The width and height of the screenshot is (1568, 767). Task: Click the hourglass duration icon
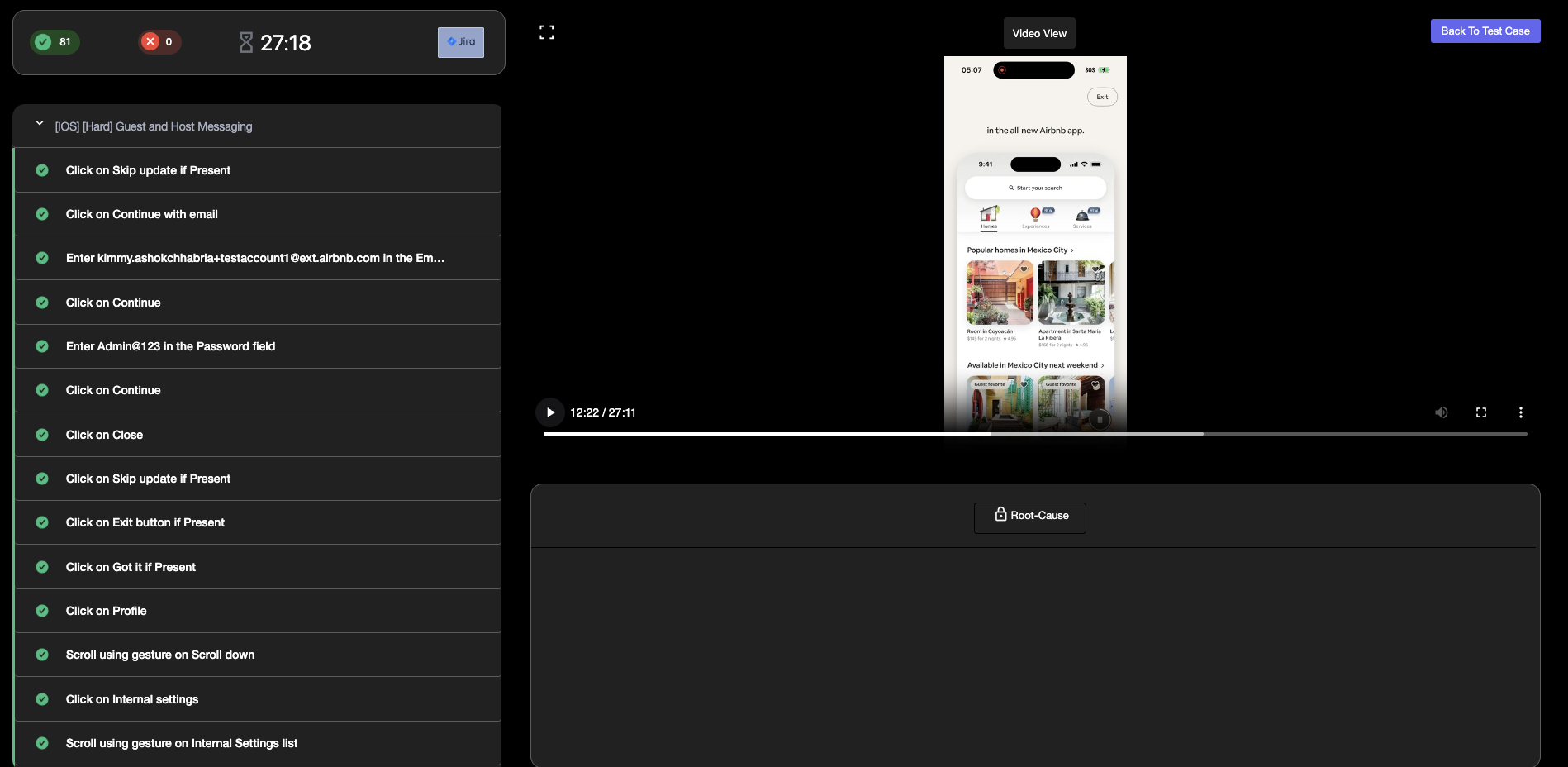point(246,42)
